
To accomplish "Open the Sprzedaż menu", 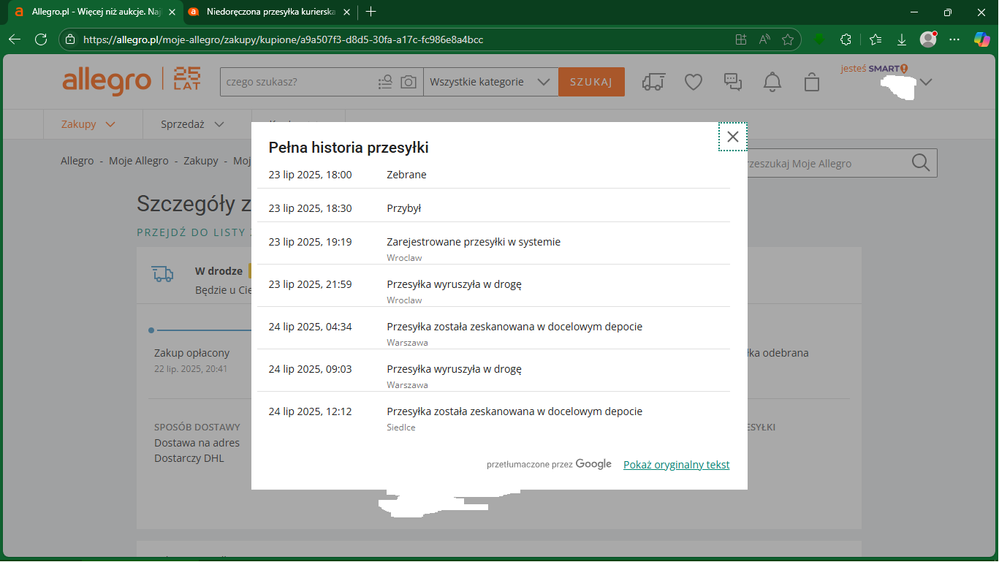I will 192,124.
